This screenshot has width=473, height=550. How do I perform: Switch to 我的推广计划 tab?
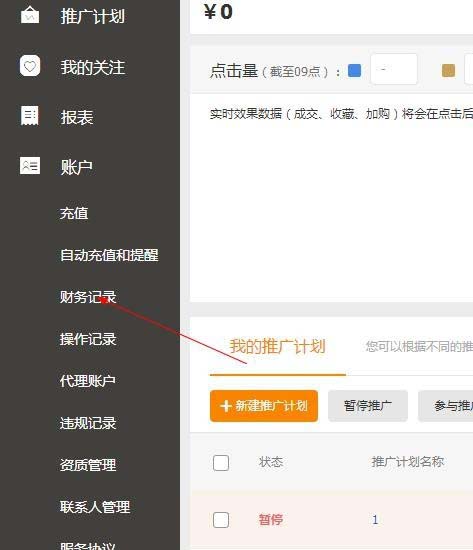278,347
